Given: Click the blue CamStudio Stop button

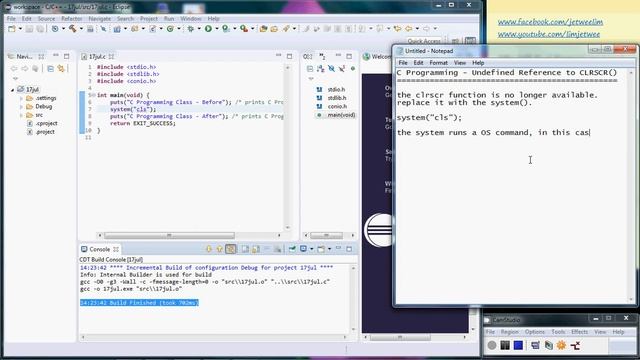Looking at the screenshot, I should pyautogui.click(x=518, y=345).
